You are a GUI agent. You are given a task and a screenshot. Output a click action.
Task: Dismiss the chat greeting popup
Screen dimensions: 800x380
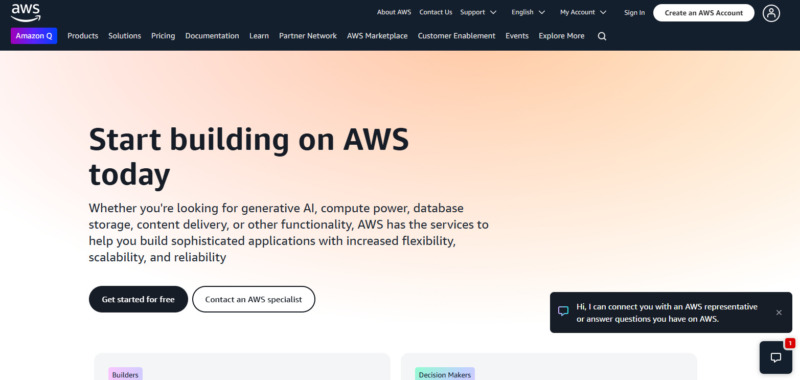[x=779, y=313]
